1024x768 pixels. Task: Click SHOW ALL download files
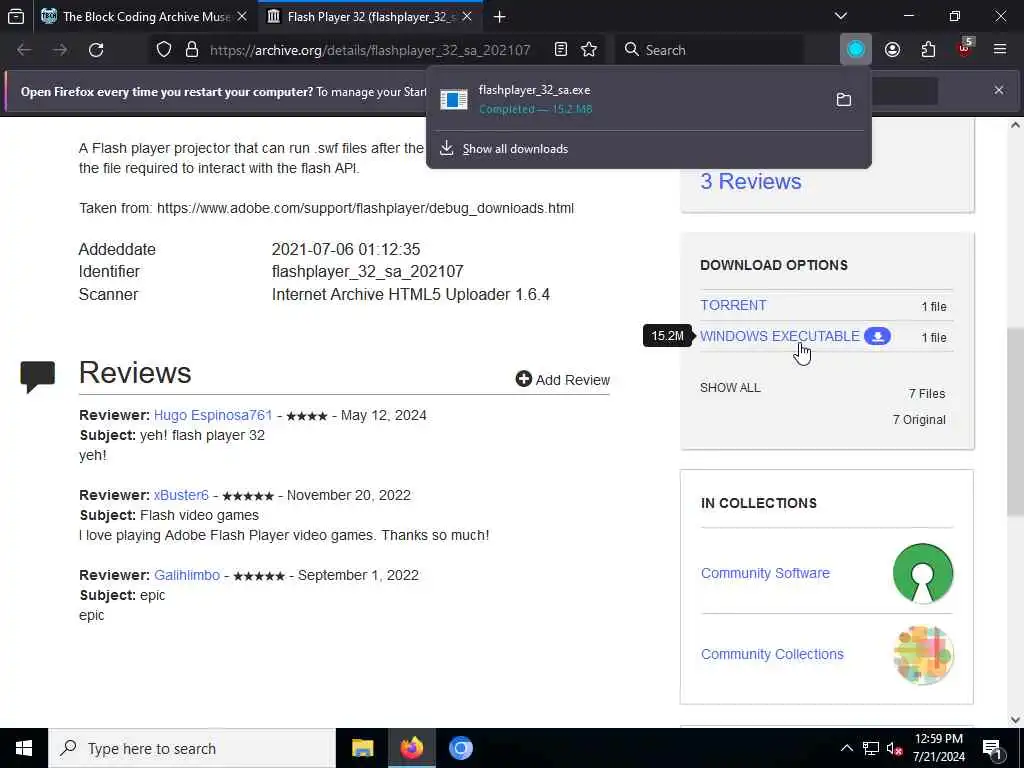pos(730,388)
